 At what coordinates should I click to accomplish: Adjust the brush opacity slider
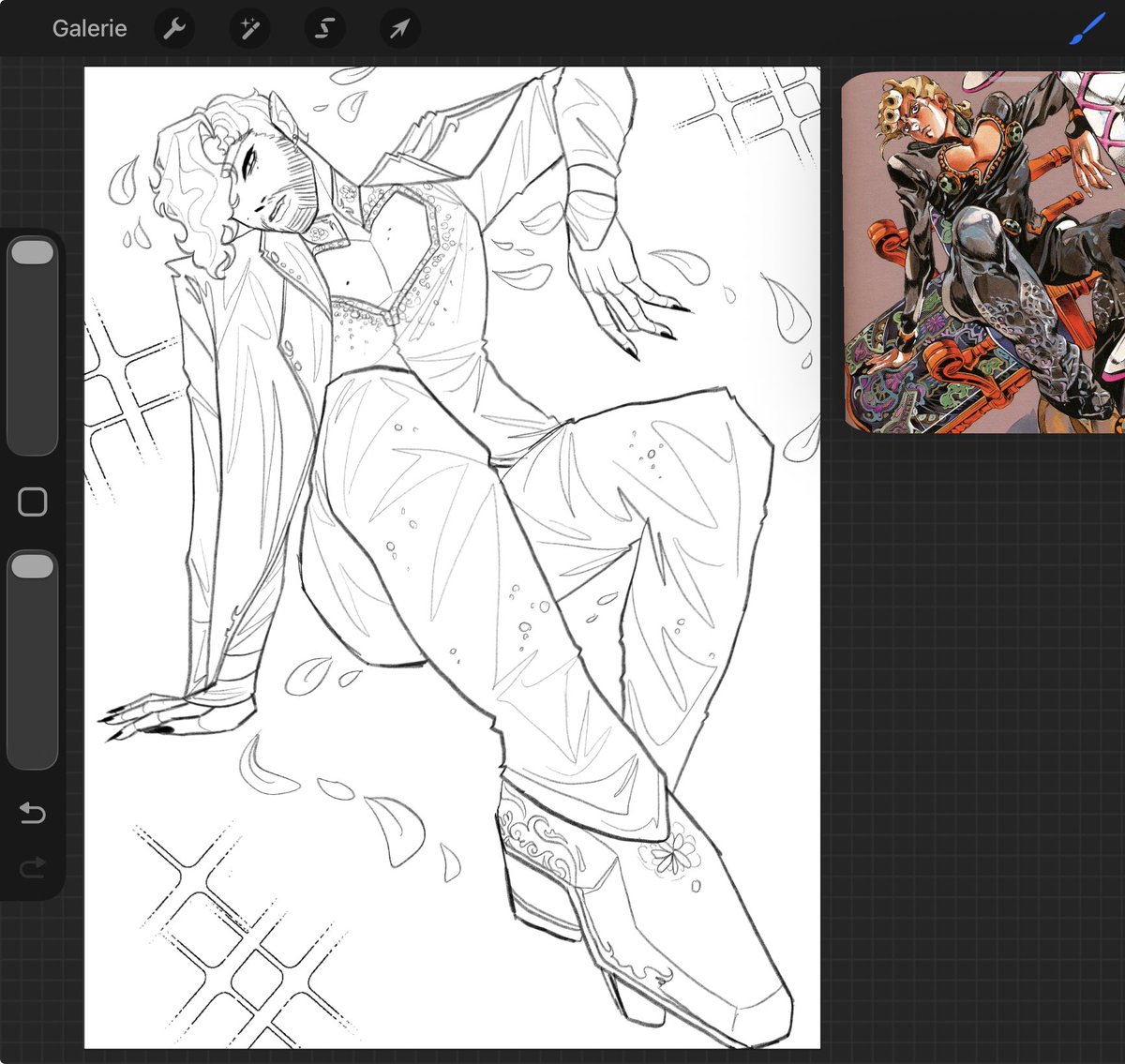coord(33,660)
